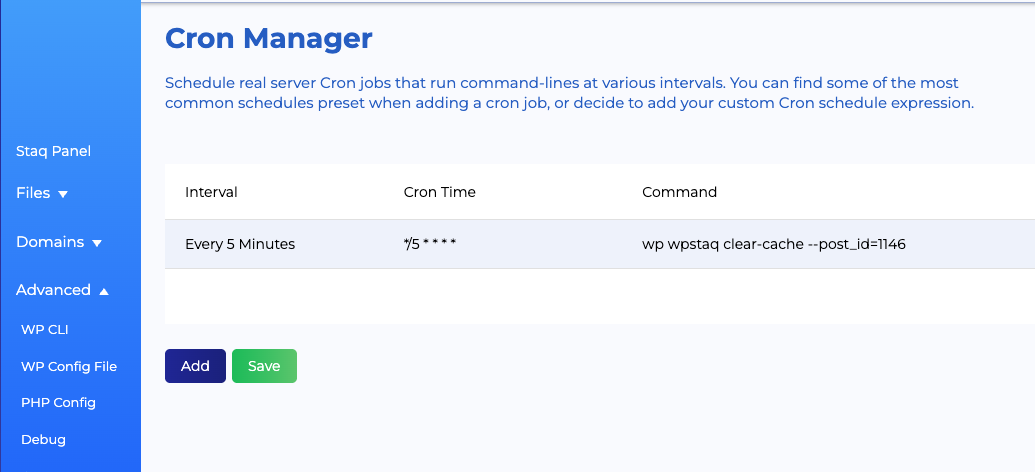Viewport: 1035px width, 472px height.
Task: Click the Cron Manager page heading
Action: 268,38
